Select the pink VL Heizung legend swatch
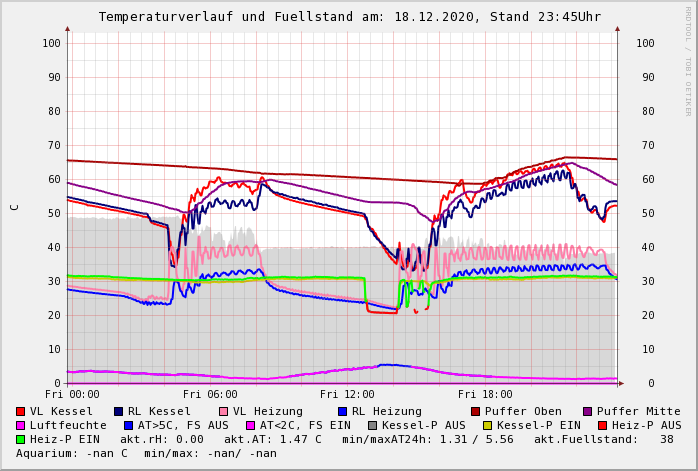 tap(224, 411)
